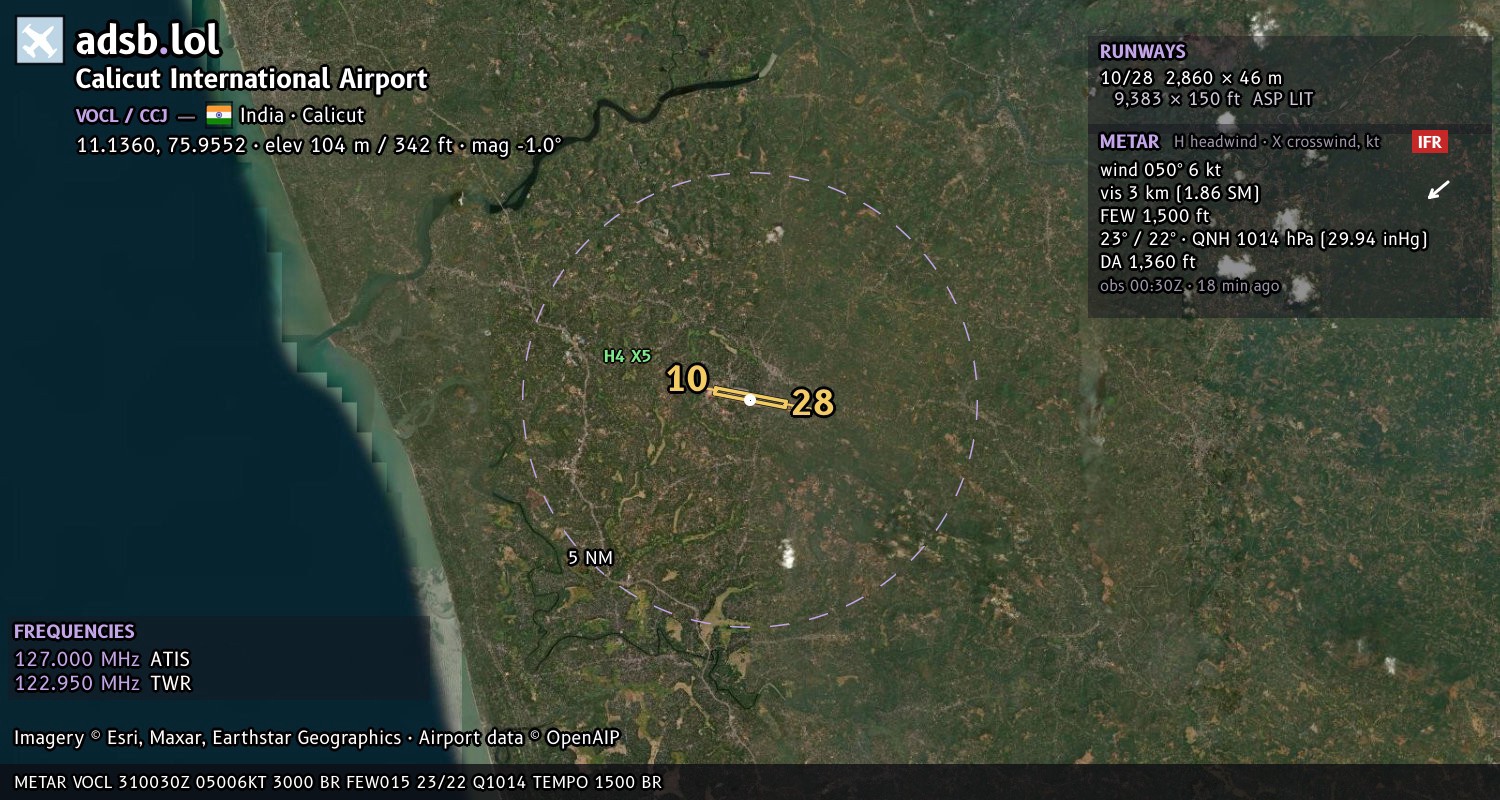This screenshot has width=1500, height=800.
Task: Click the 9,383 × 150 ft ASP LIT line
Action: (x=1213, y=99)
